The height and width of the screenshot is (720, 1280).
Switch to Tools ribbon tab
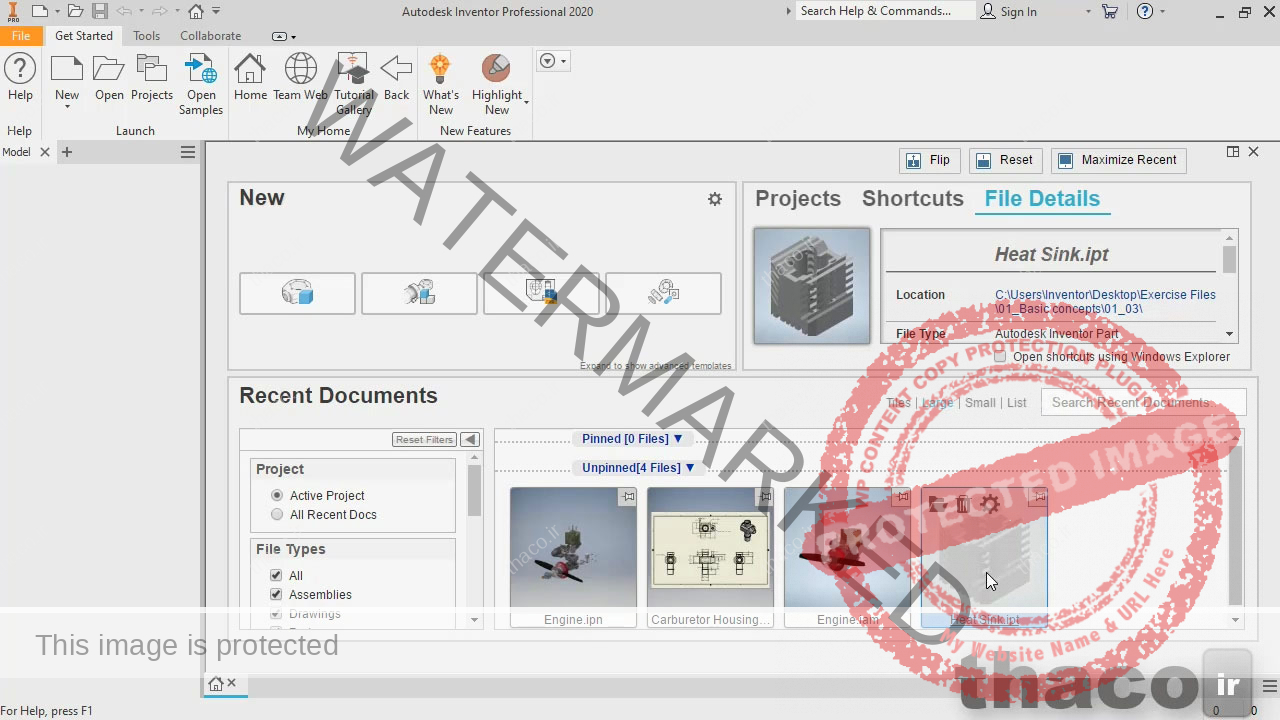coord(146,35)
